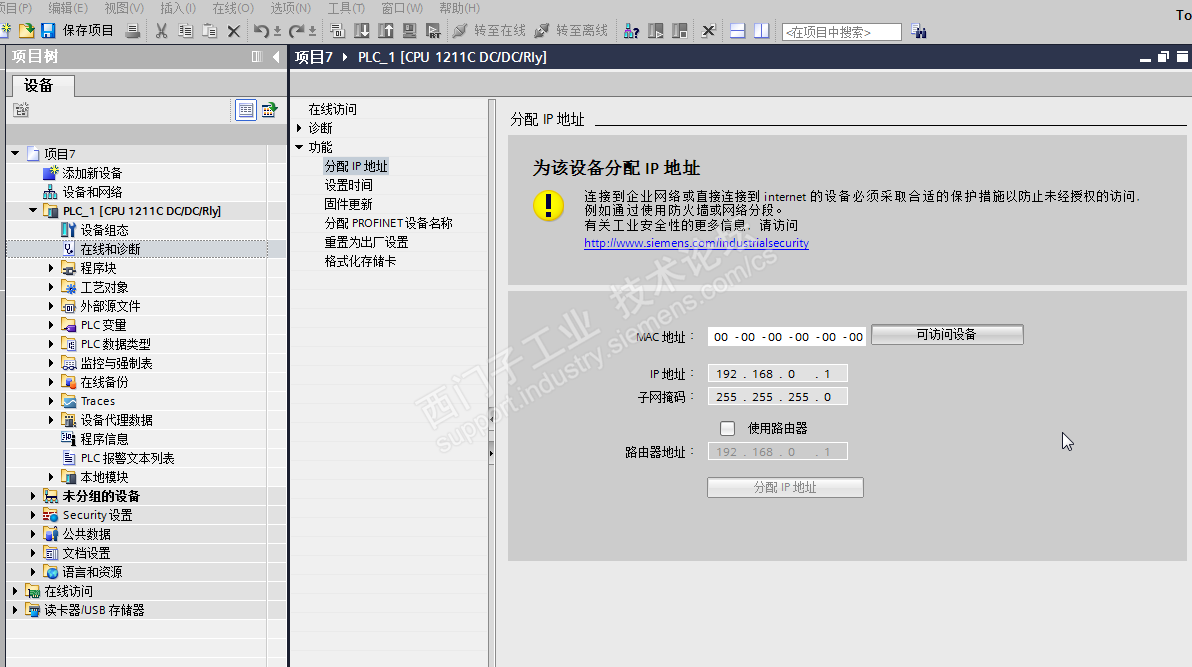Open 设备和网络 in project tree
This screenshot has height=667, width=1192.
[92, 192]
